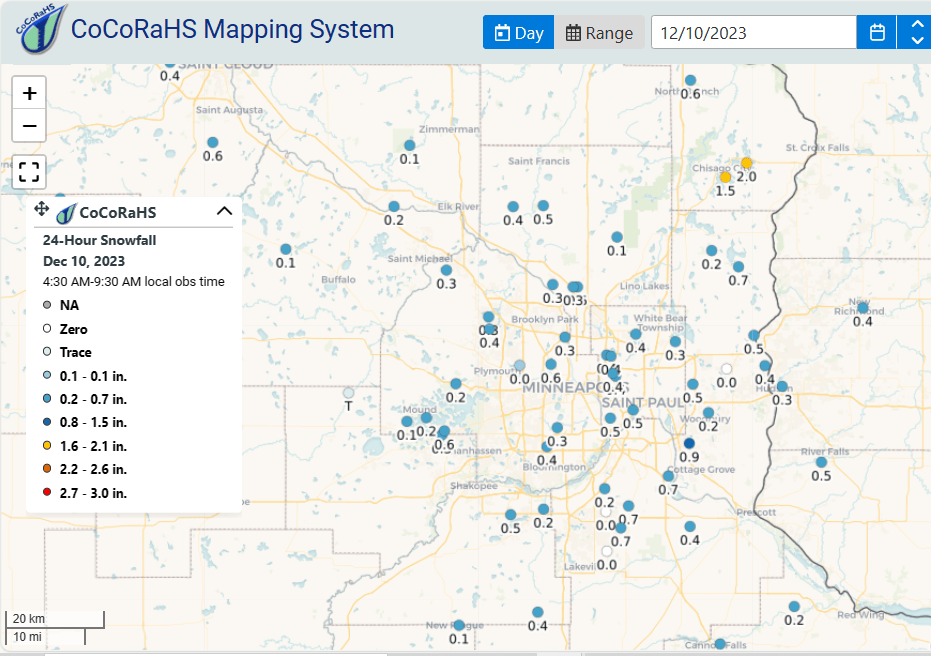Switch to Range date mode
The height and width of the screenshot is (656, 931).
[599, 33]
